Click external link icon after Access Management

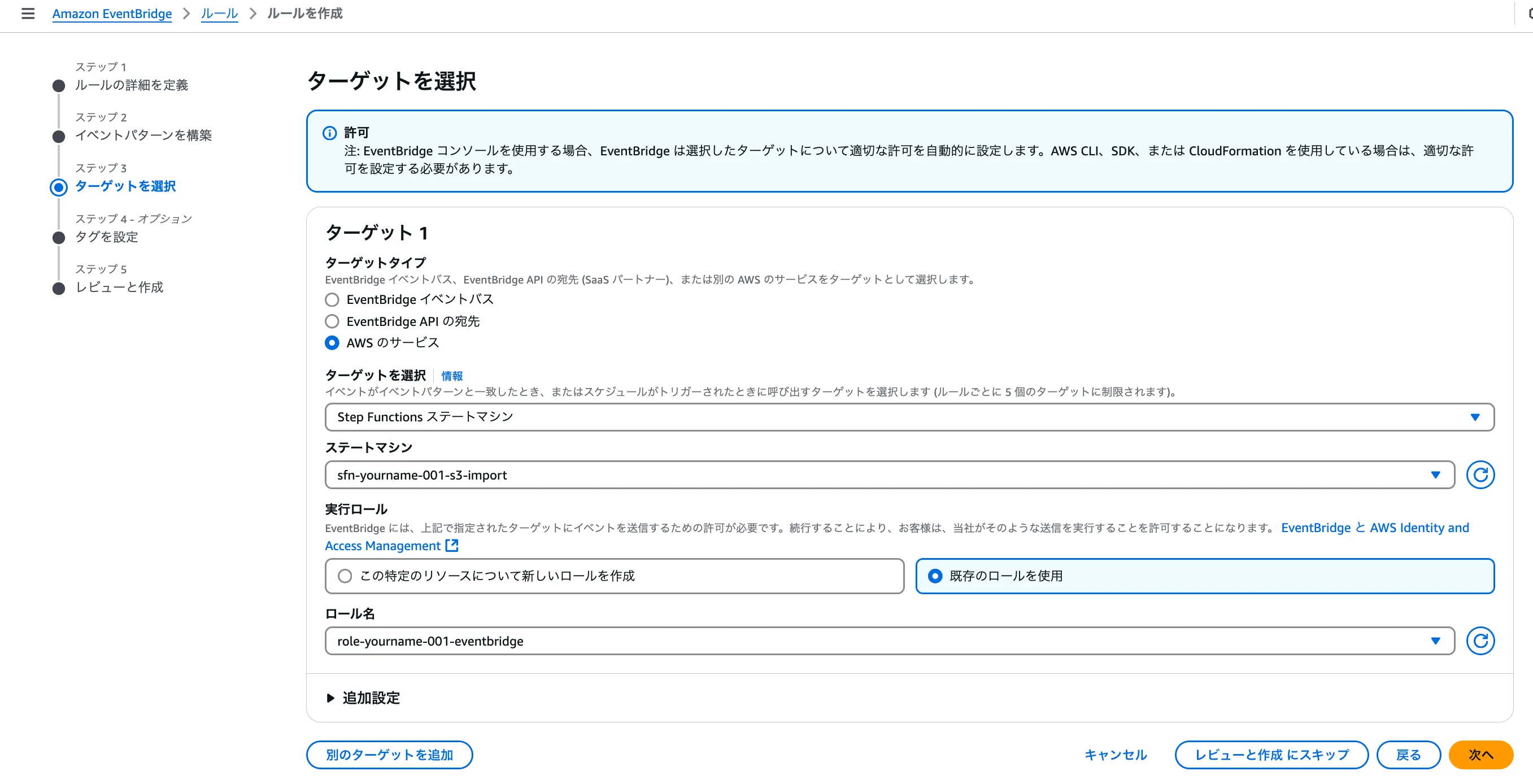452,545
